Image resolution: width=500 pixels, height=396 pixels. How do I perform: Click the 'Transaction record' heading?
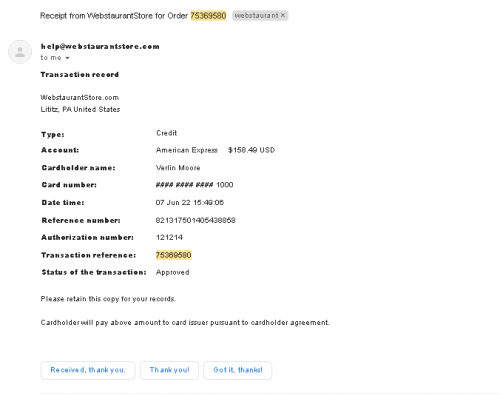pos(80,74)
